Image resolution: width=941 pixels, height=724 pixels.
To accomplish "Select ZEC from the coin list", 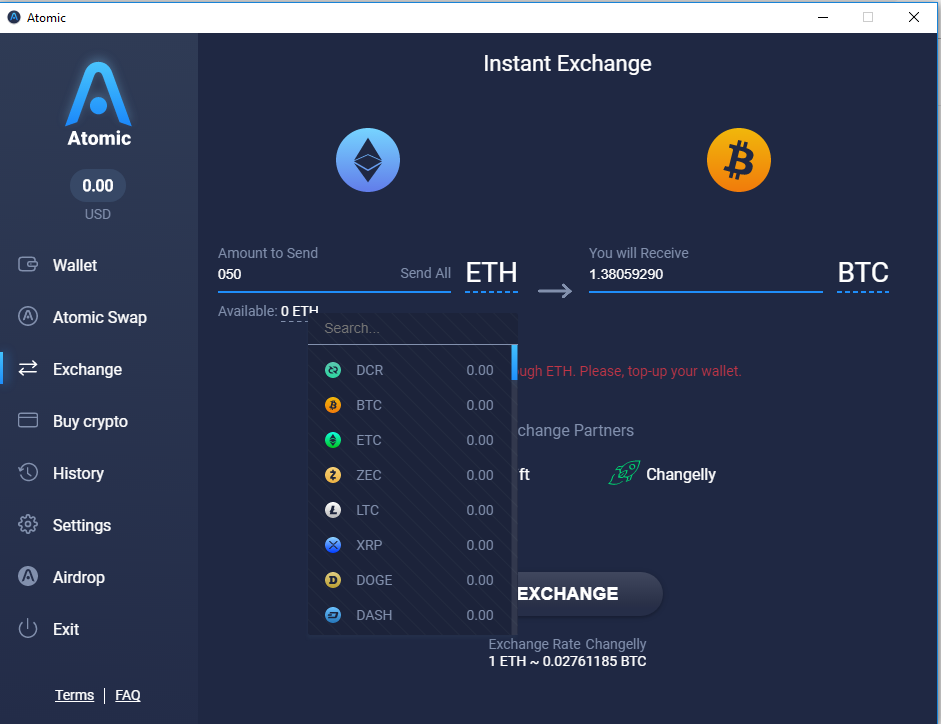I will click(409, 475).
